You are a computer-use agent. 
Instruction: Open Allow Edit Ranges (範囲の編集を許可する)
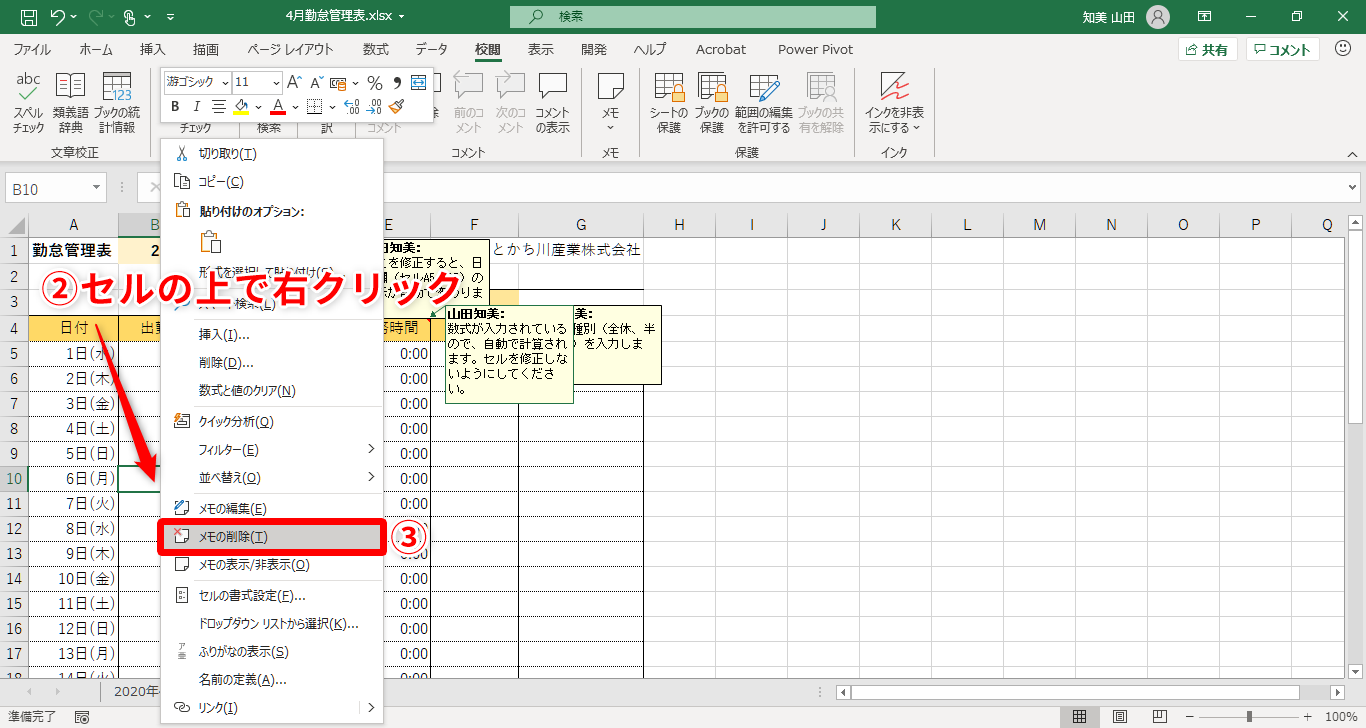(764, 105)
